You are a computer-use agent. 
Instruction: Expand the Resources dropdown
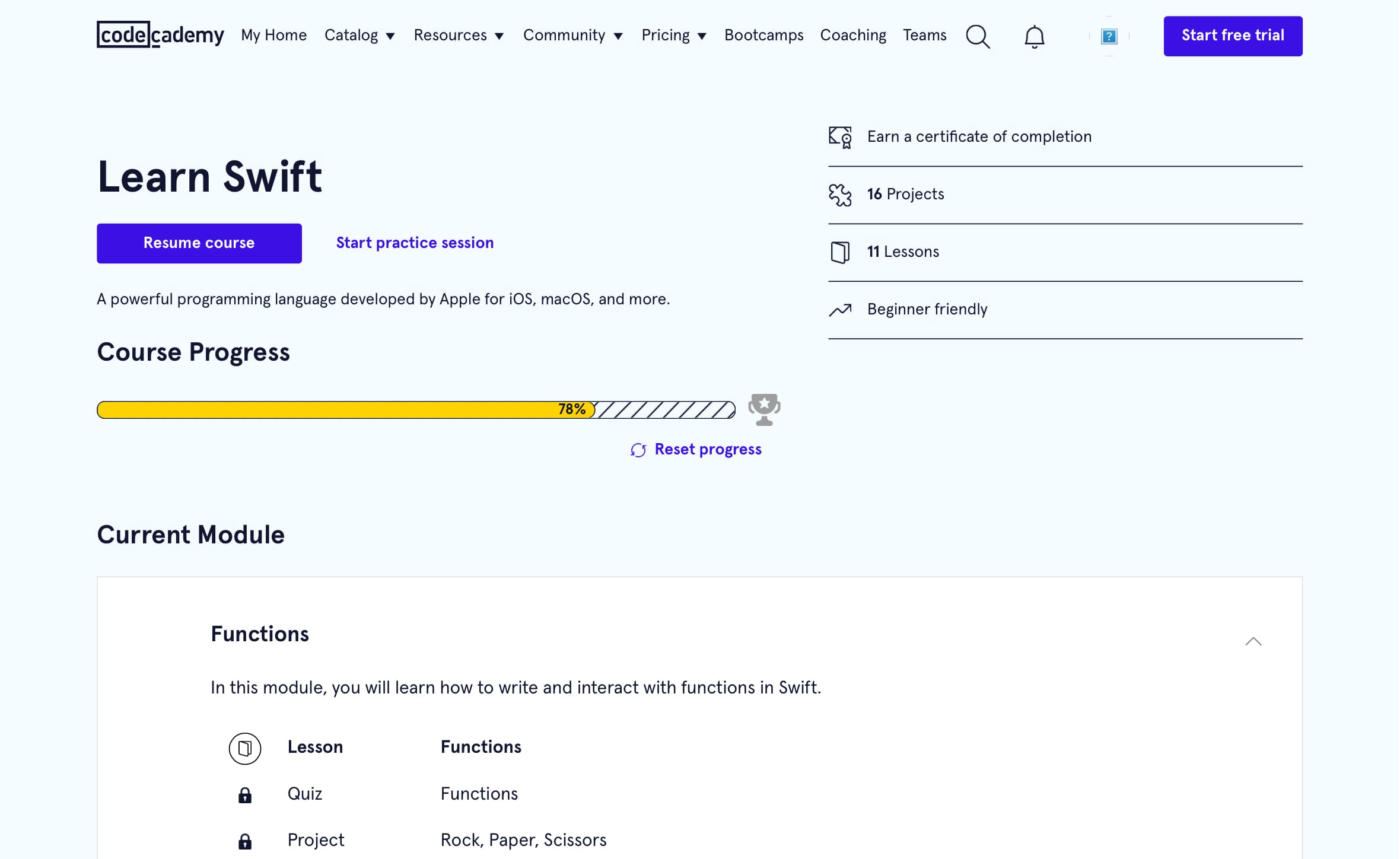[x=459, y=36]
